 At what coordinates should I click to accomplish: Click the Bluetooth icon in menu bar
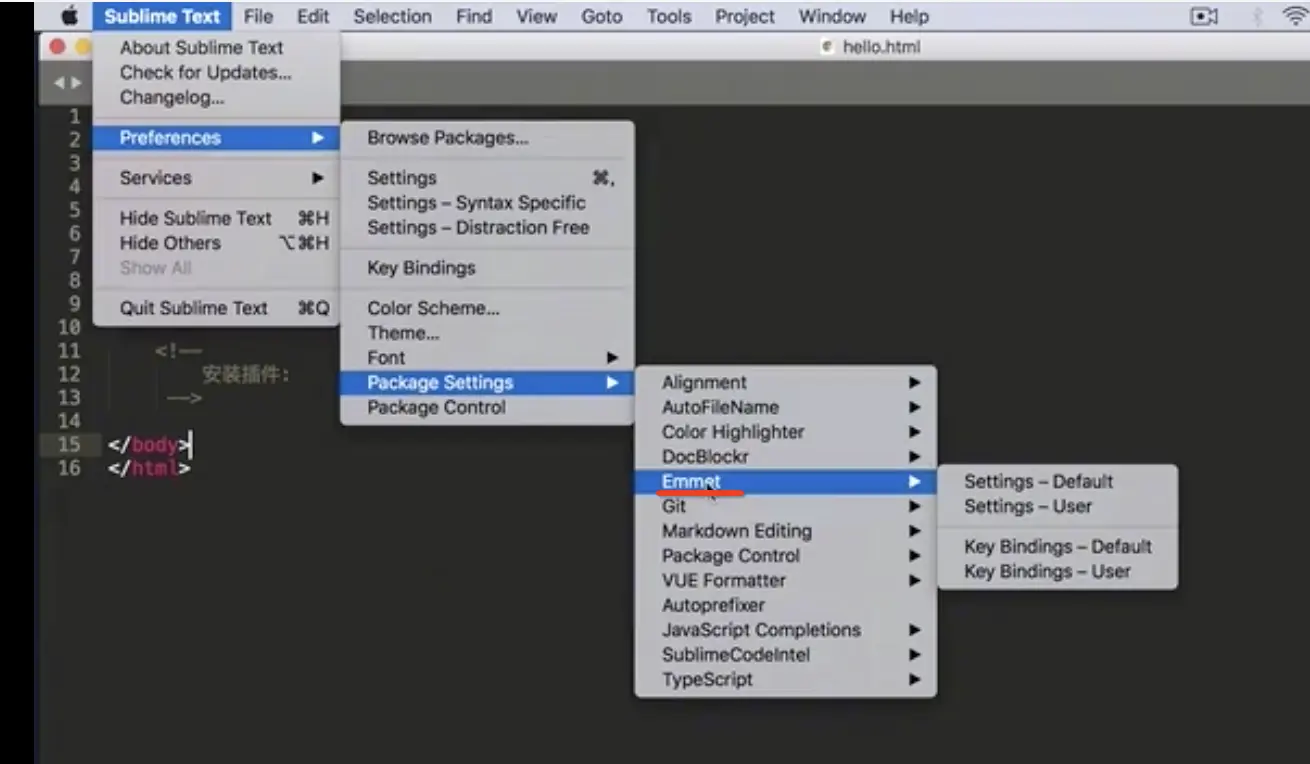coord(1256,17)
